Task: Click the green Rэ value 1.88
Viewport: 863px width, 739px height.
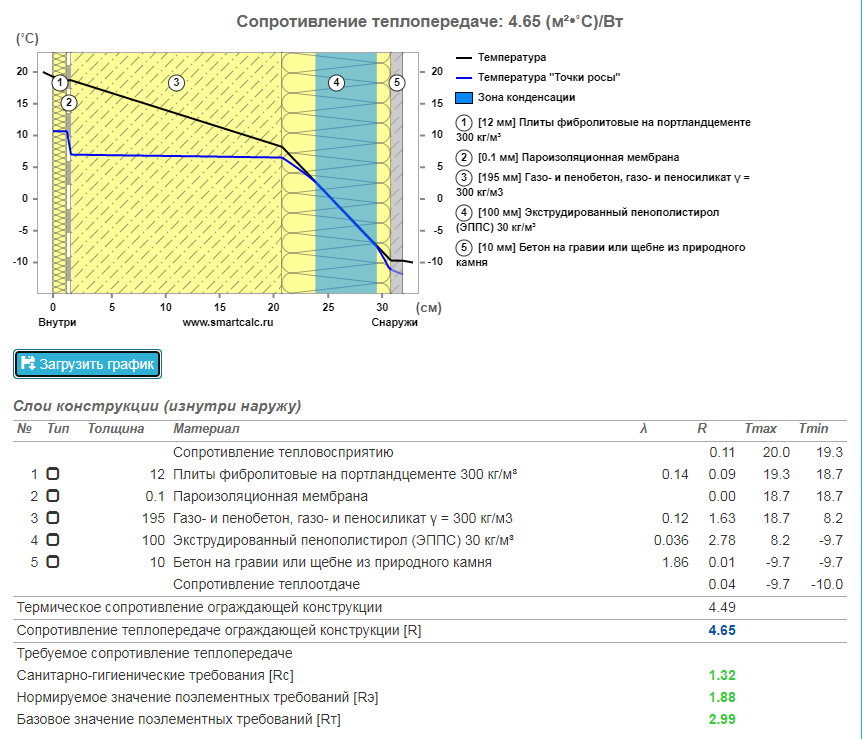Action: (722, 697)
